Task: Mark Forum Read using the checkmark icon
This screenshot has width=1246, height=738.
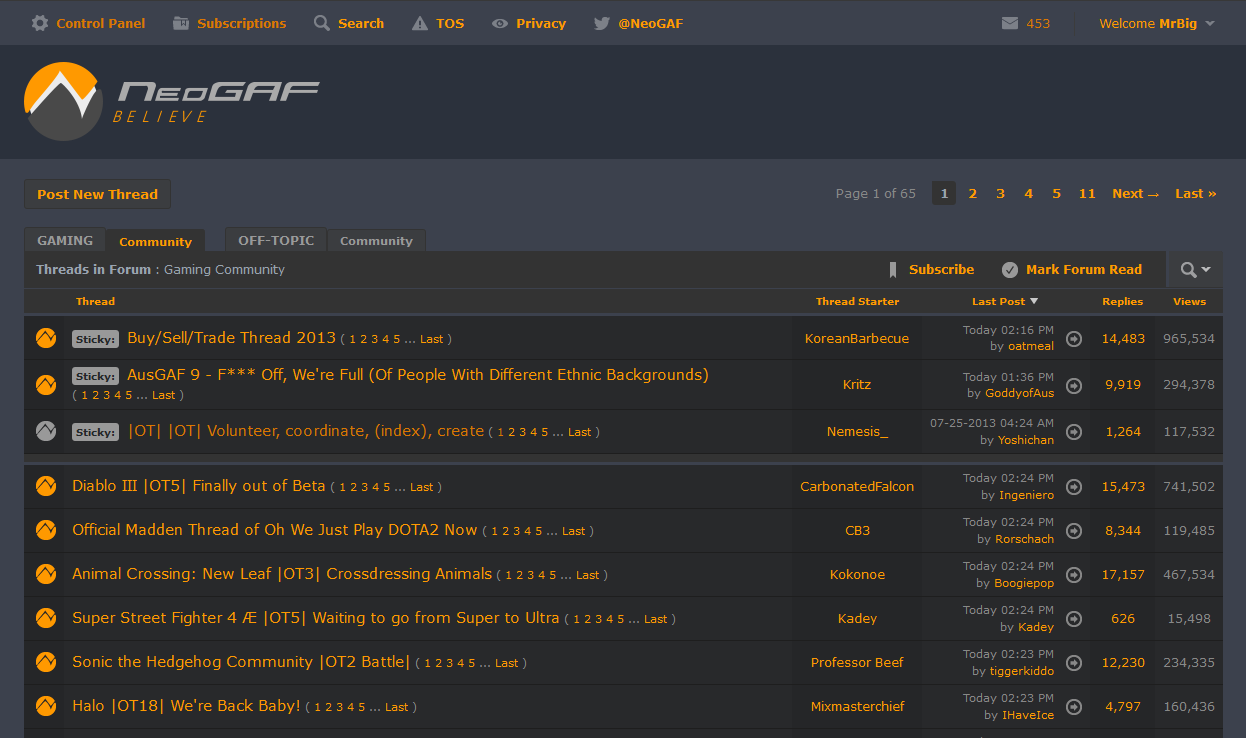Action: (x=1010, y=269)
